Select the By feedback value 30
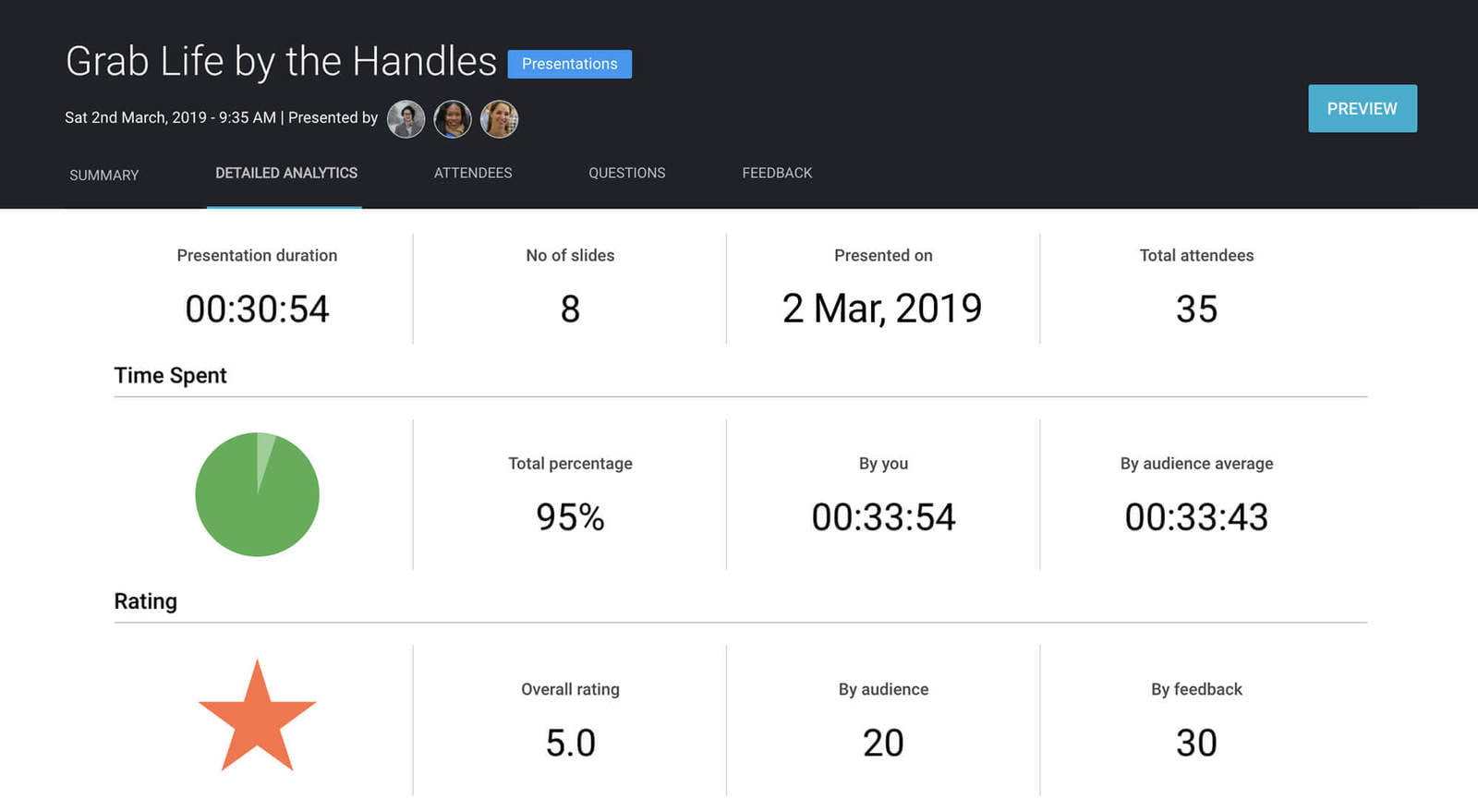Screen dimensions: 1478x812 [x=1196, y=743]
